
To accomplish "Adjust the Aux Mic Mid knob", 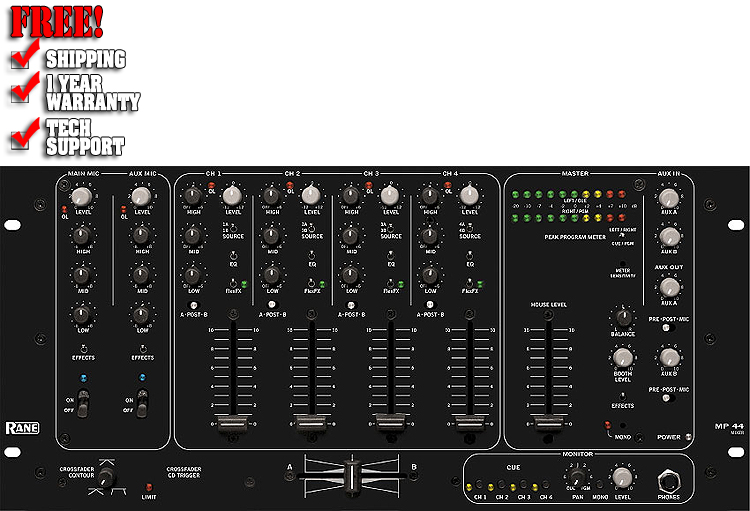I will click(x=141, y=275).
